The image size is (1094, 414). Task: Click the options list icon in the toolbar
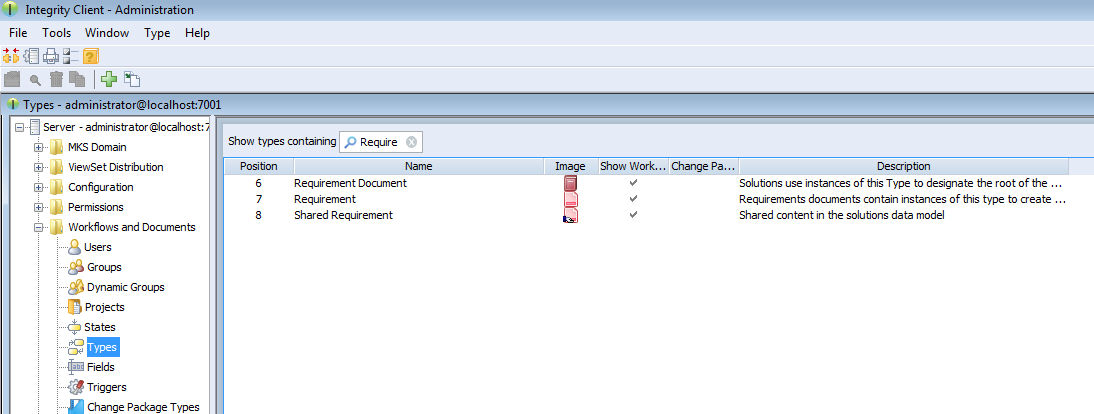(70, 56)
